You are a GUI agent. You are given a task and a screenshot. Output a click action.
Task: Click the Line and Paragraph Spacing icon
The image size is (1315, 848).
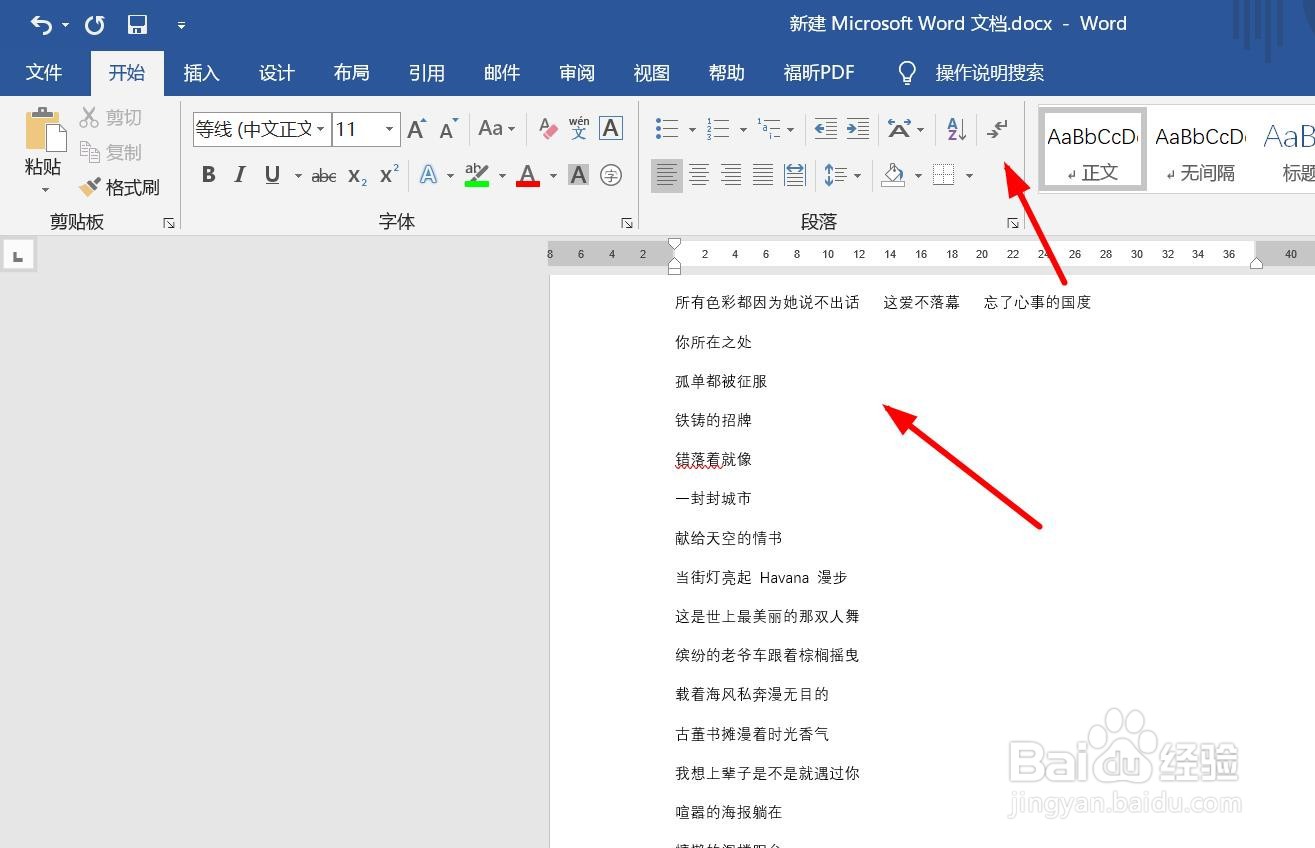point(836,175)
